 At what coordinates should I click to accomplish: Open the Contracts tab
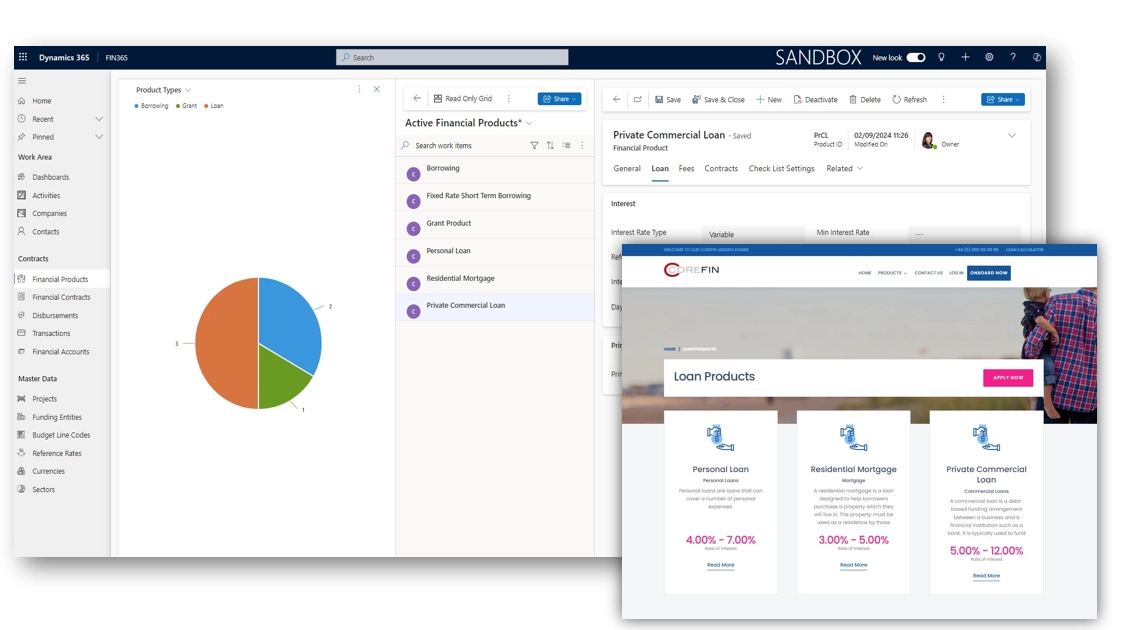tap(721, 168)
